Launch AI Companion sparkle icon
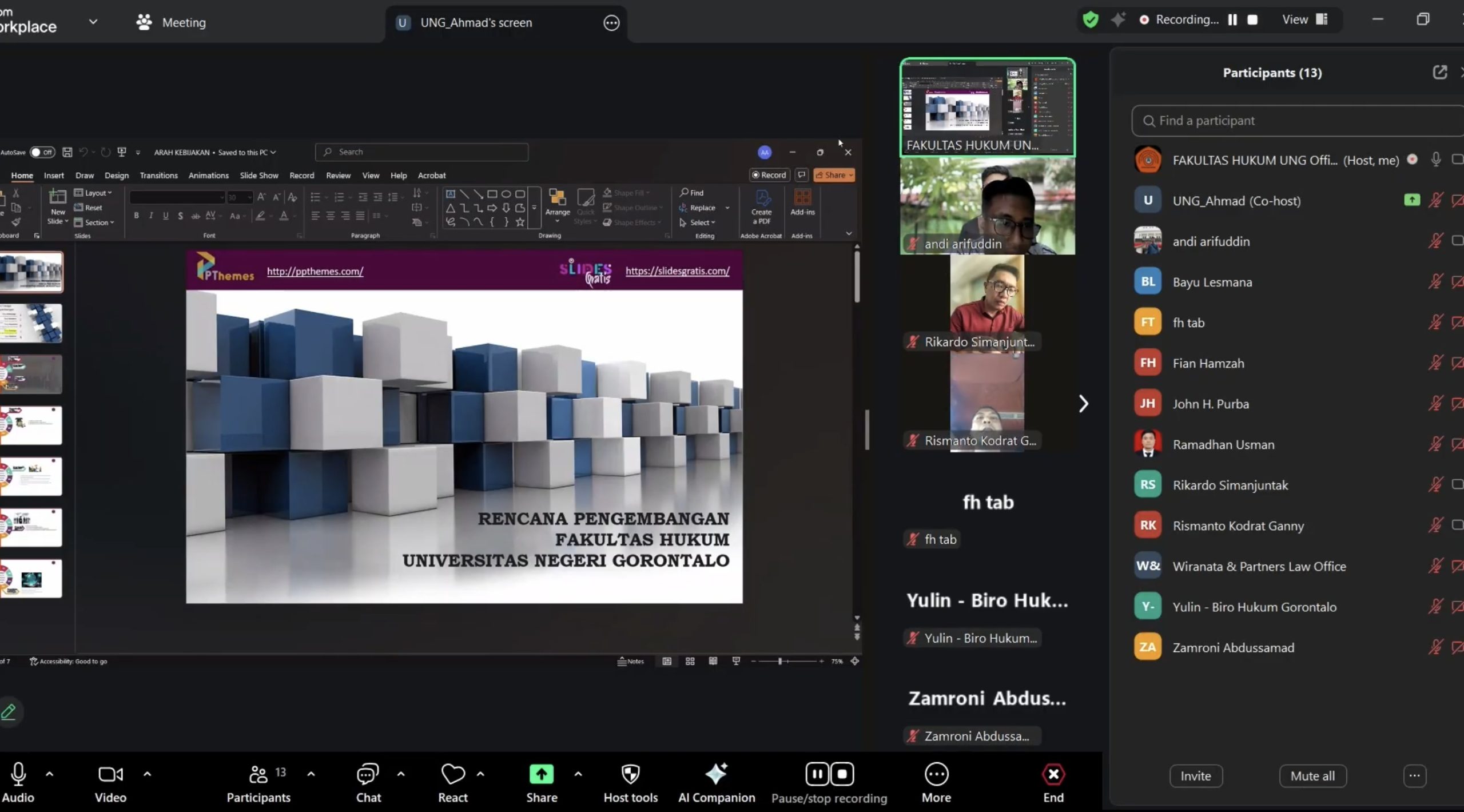Image resolution: width=1464 pixels, height=812 pixels. [716, 775]
